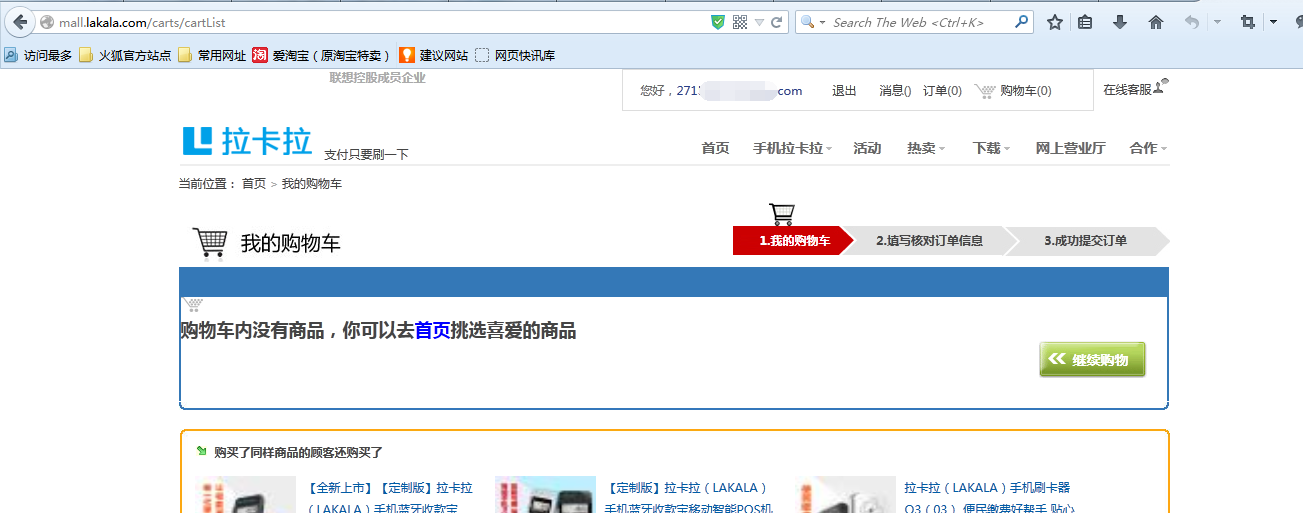Click 我的购物车 breadcrumb text
Viewport: 1303px width, 513px height.
tap(312, 184)
